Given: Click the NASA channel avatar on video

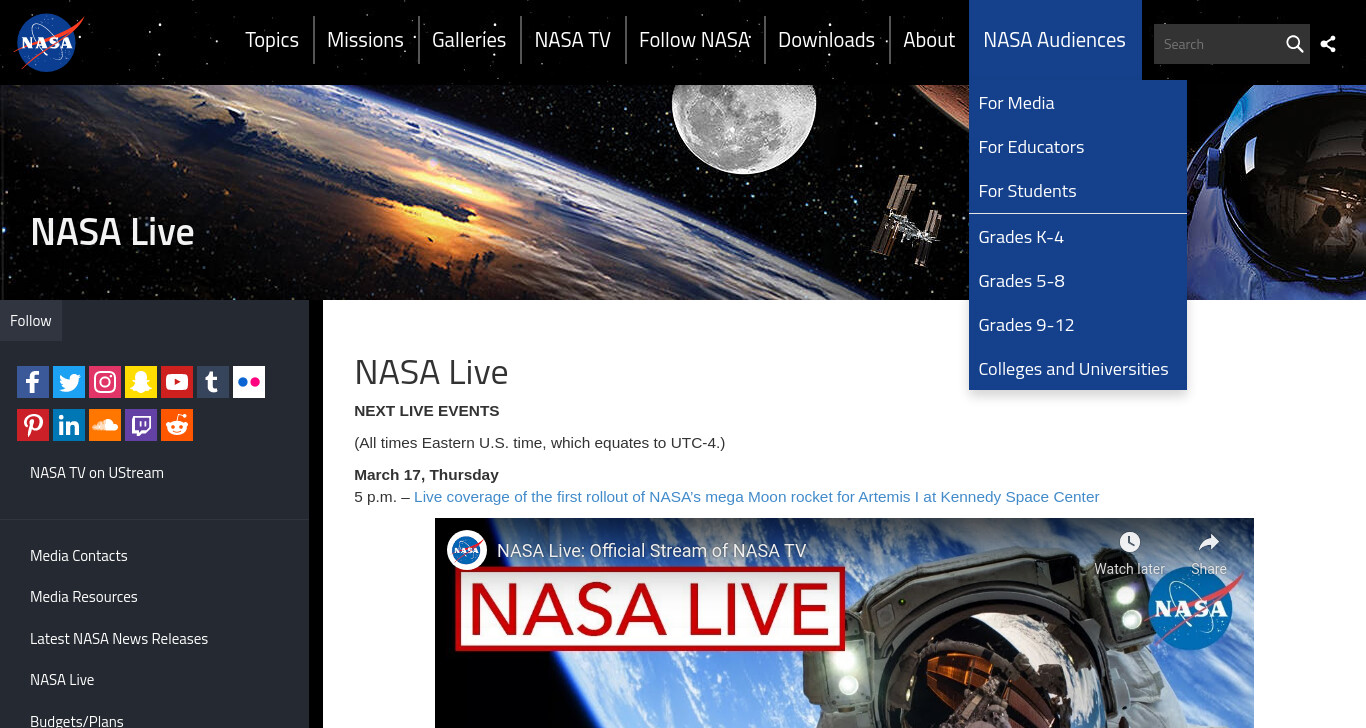Looking at the screenshot, I should click(x=467, y=550).
